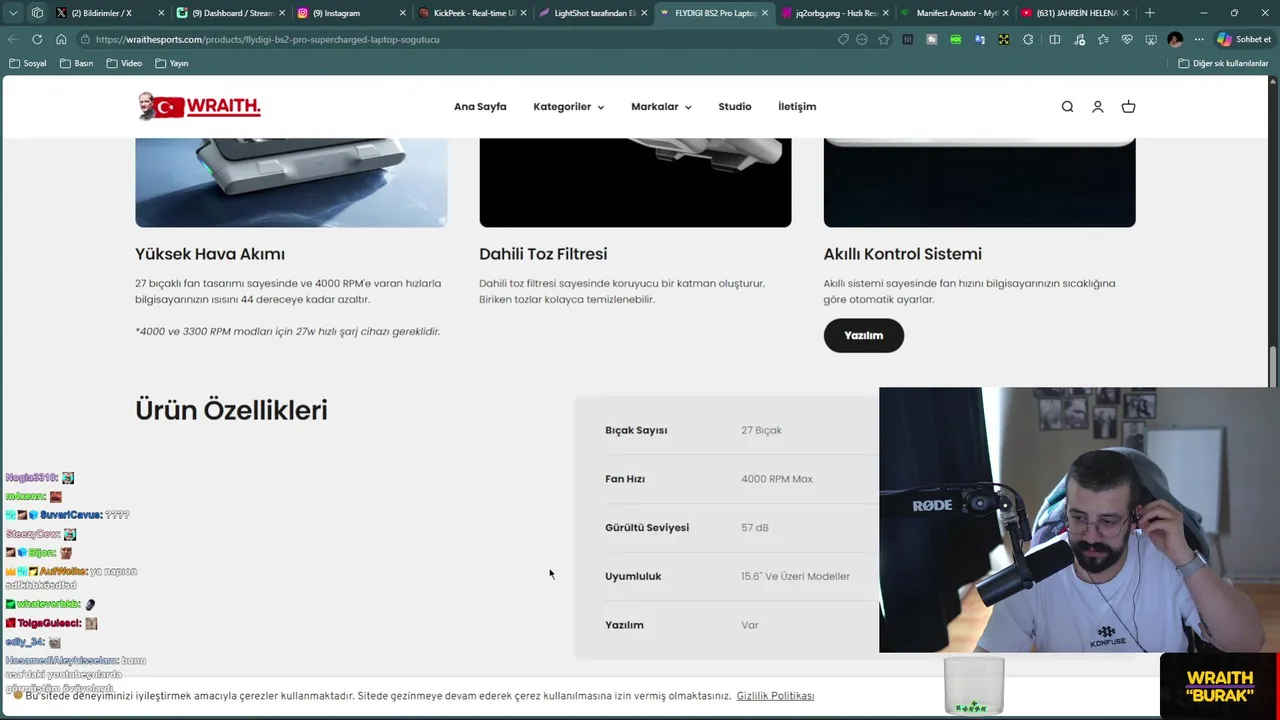Open the price tag shopping icon

click(843, 39)
